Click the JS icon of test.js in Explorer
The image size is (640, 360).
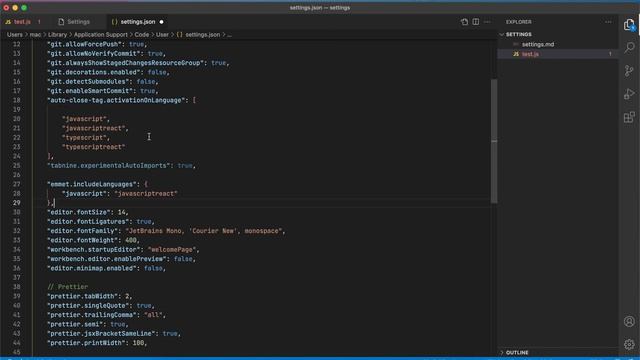coord(516,54)
